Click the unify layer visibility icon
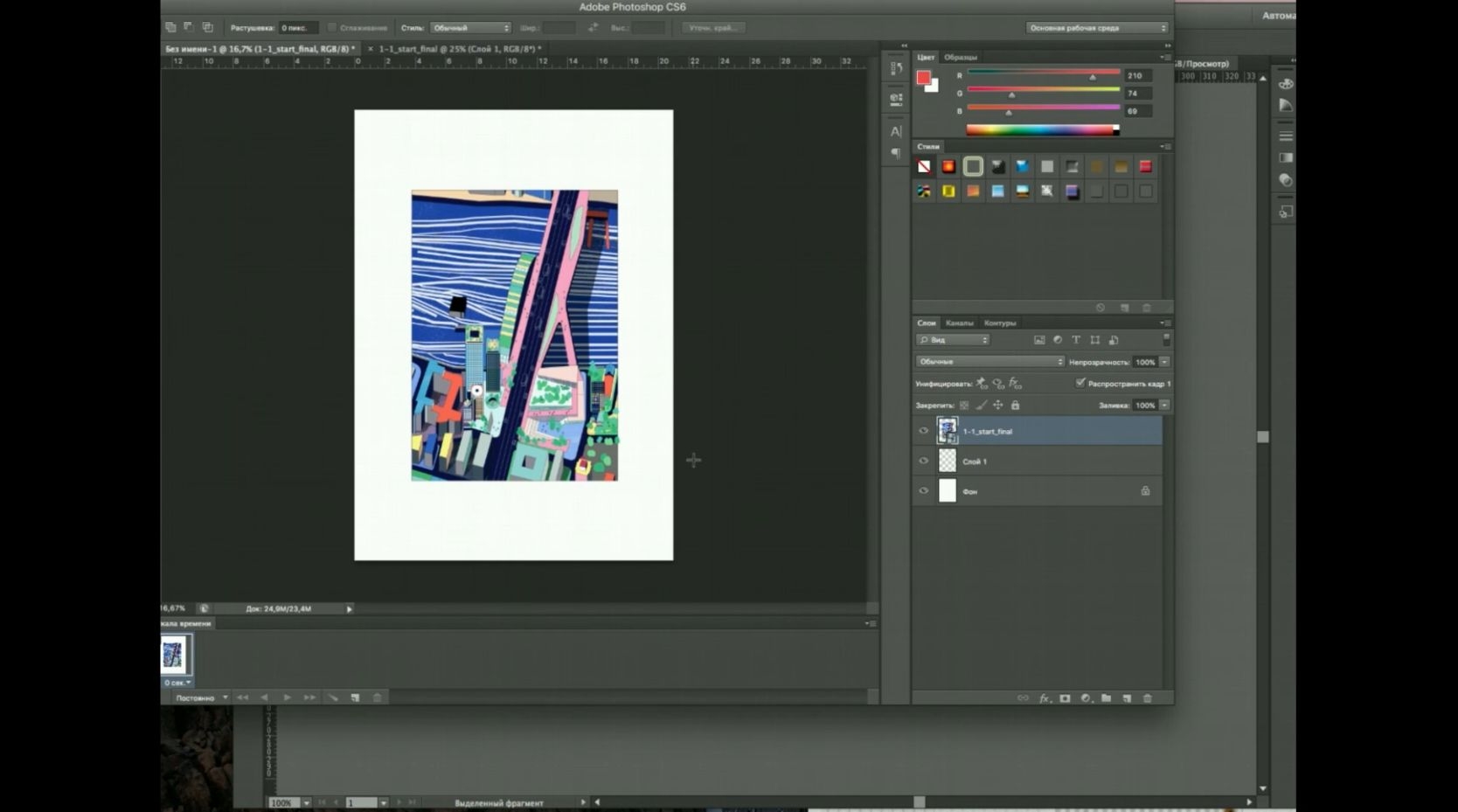This screenshot has height=812, width=1458. [x=998, y=383]
